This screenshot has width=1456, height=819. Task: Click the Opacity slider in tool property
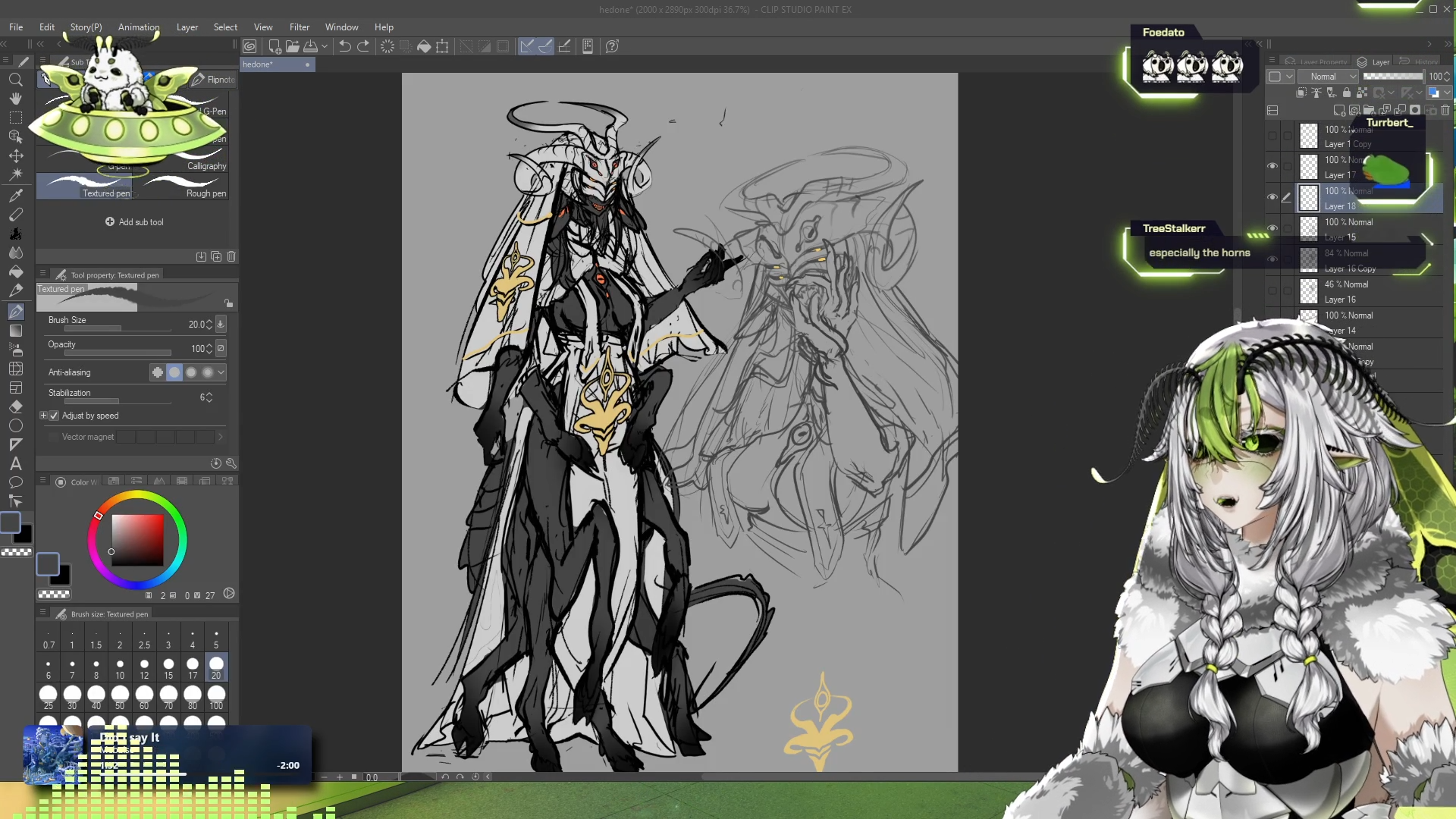[x=118, y=353]
